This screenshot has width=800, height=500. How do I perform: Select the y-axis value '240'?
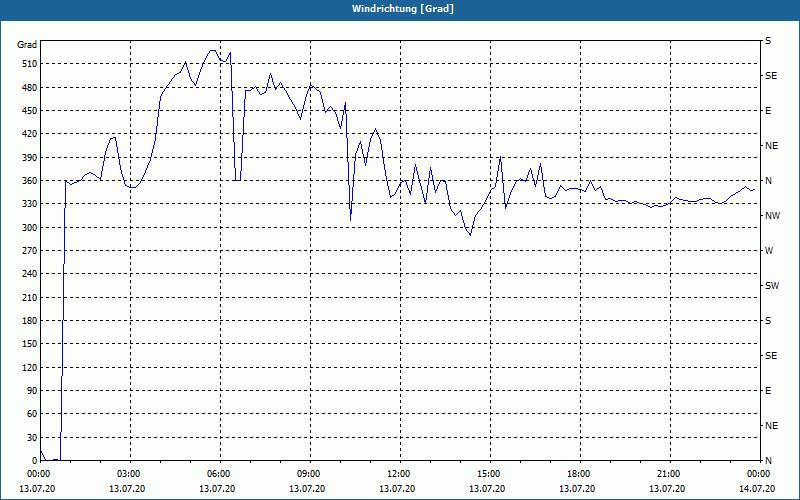coord(30,274)
